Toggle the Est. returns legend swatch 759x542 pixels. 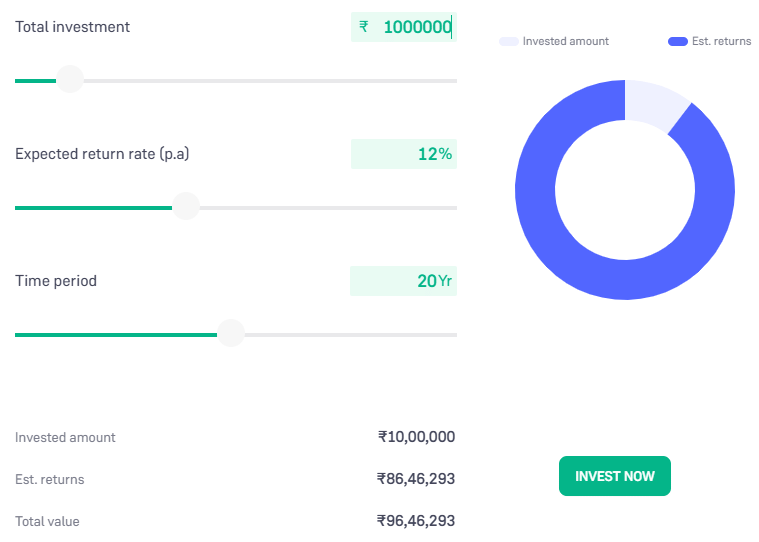677,42
